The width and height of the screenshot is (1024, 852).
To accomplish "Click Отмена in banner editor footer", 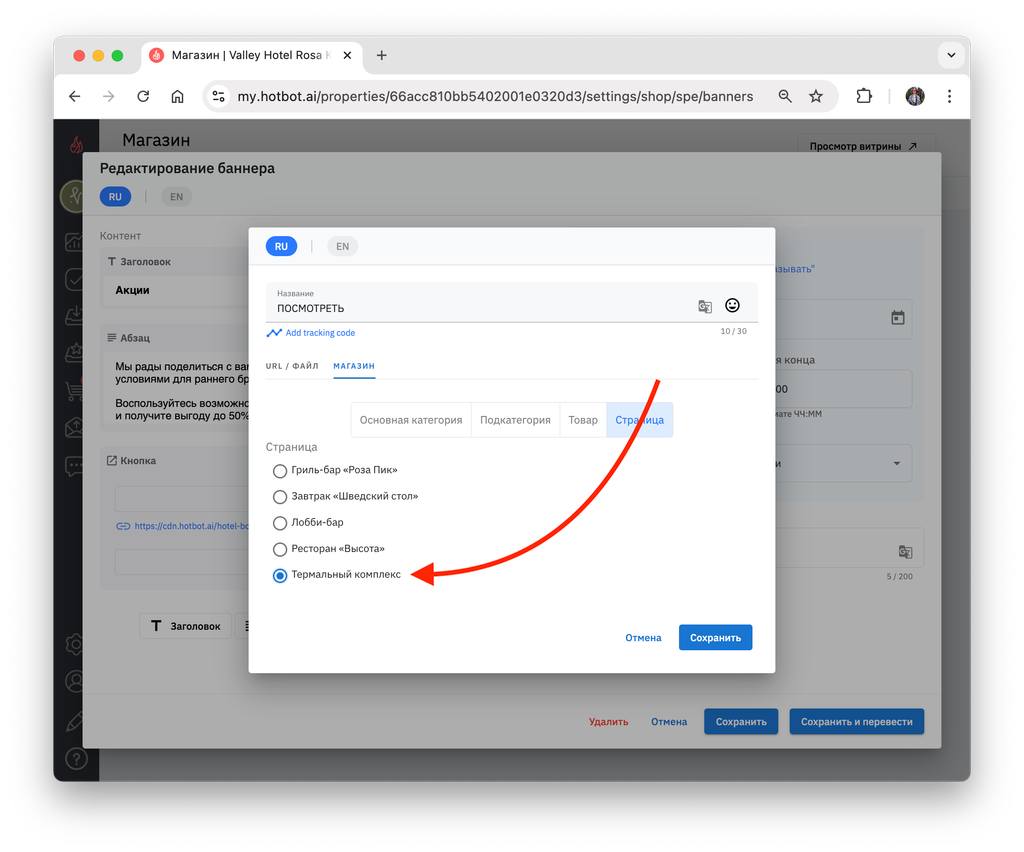I will (x=669, y=721).
